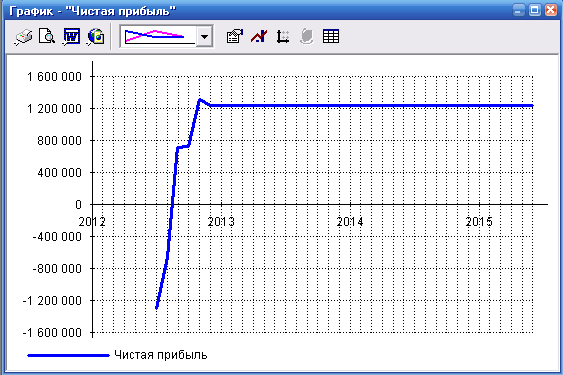Print the chart with the printer icon
Image resolution: width=563 pixels, height=375 pixels.
pos(23,37)
